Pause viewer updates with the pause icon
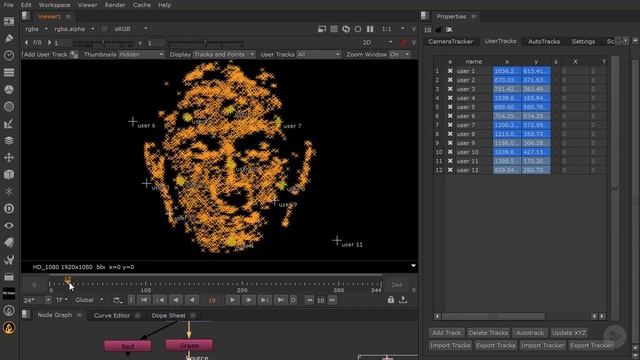The height and width of the screenshot is (360, 640). 370,29
